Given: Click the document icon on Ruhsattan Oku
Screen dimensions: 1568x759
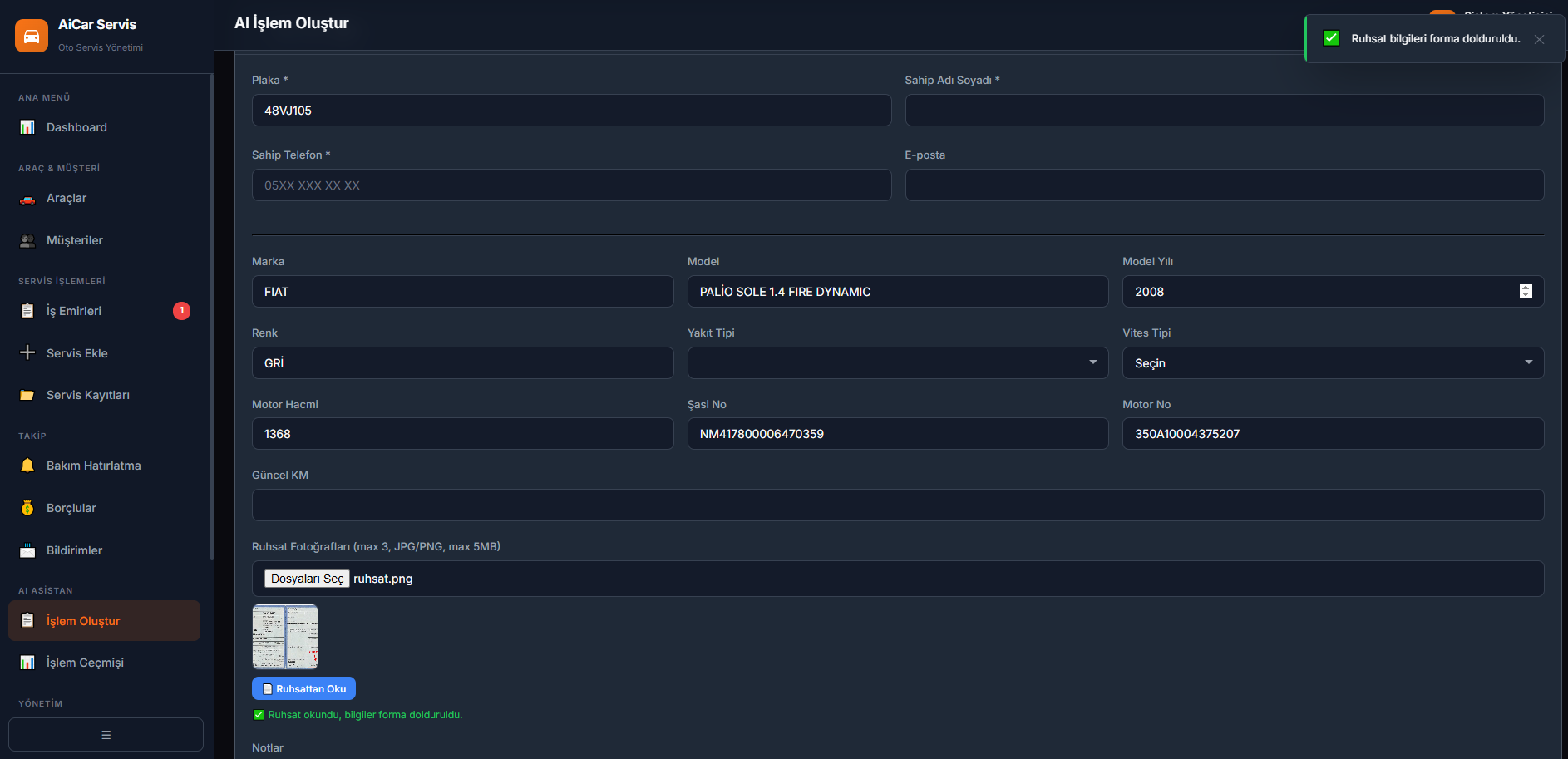Looking at the screenshot, I should coord(268,688).
